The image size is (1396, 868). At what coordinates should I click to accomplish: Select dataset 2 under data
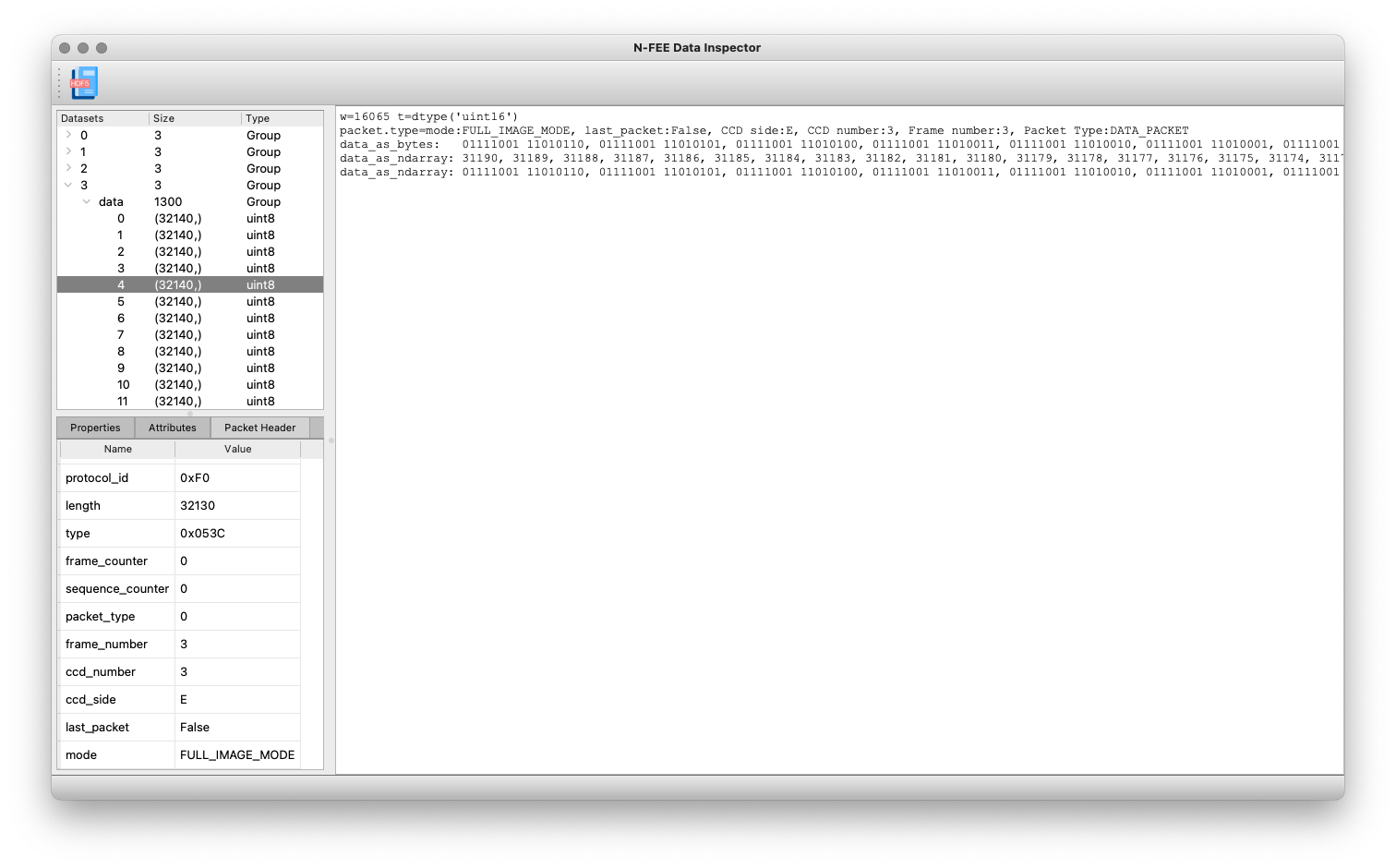190,251
